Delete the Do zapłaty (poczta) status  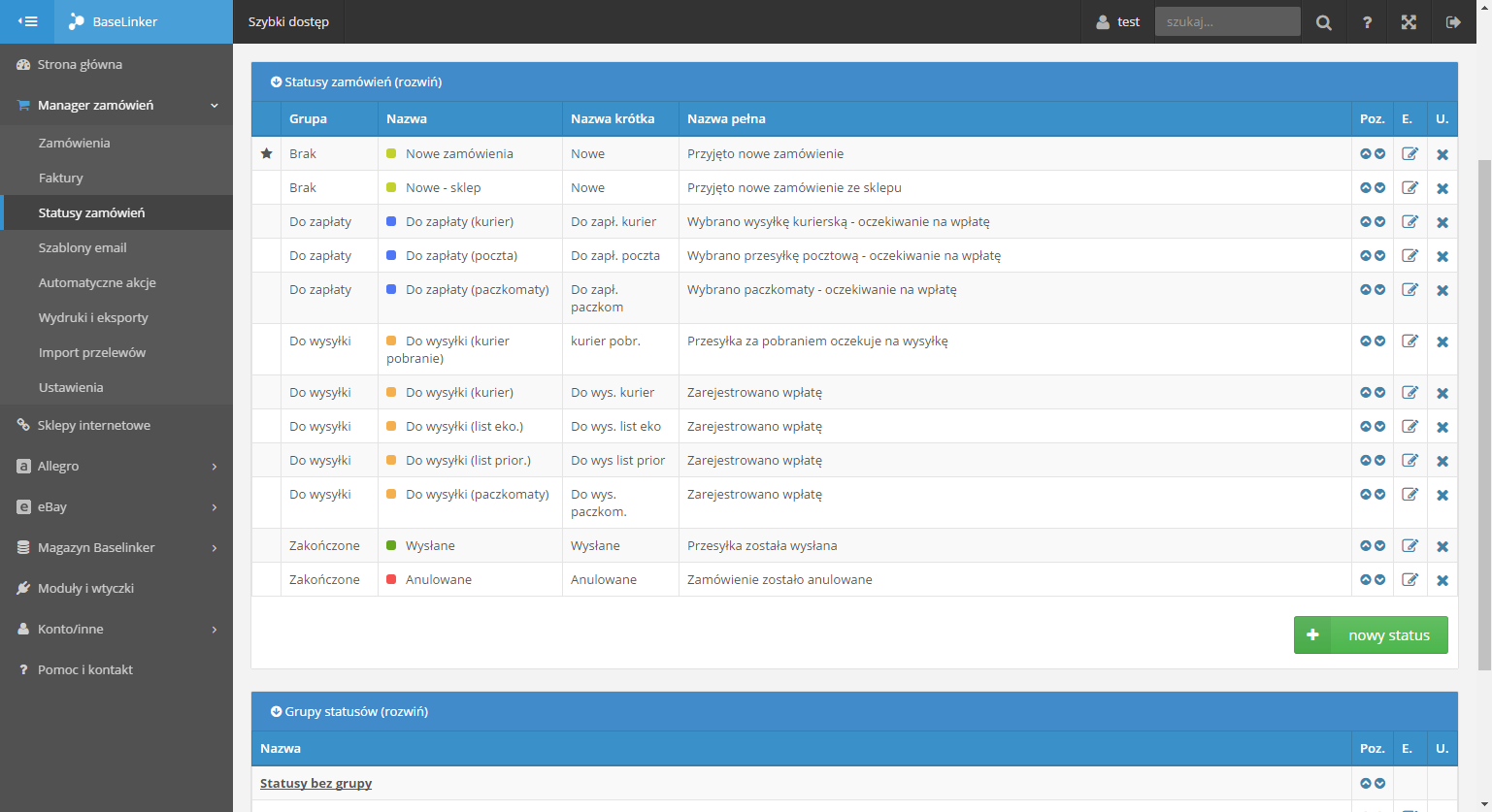(1442, 256)
